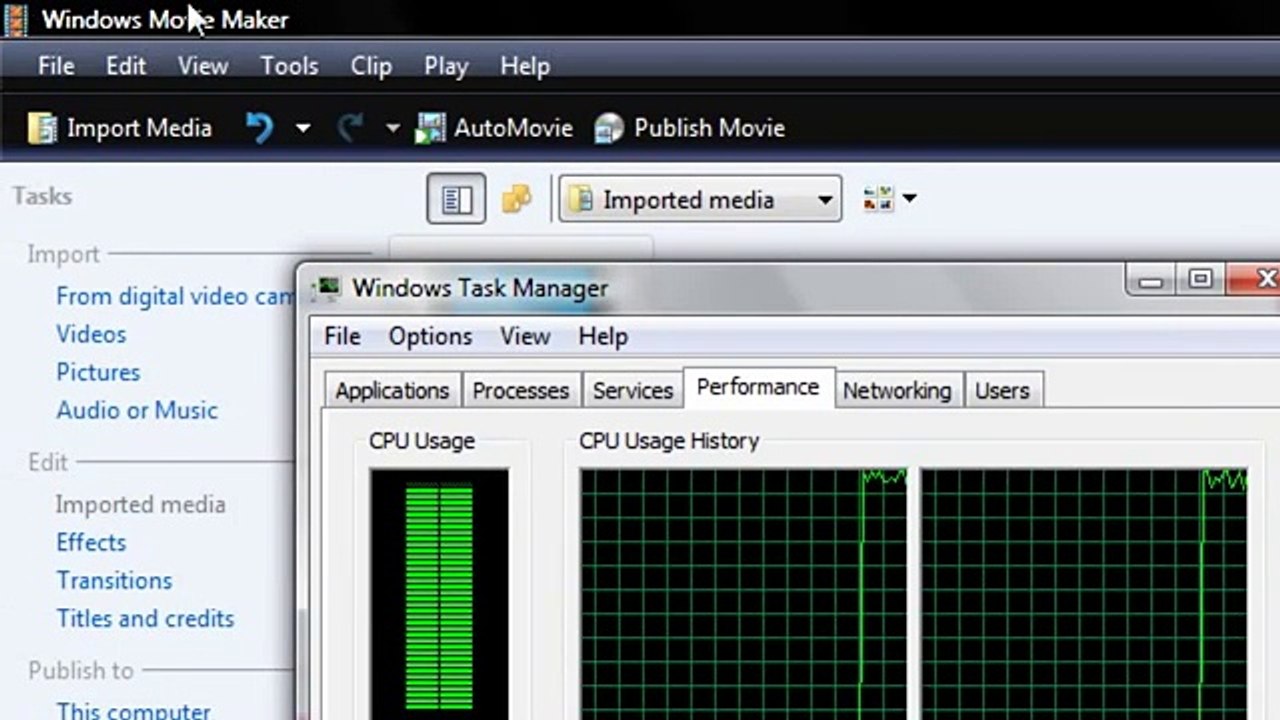Image resolution: width=1280 pixels, height=720 pixels.
Task: Minimize the Windows Task Manager window
Action: (1151, 280)
